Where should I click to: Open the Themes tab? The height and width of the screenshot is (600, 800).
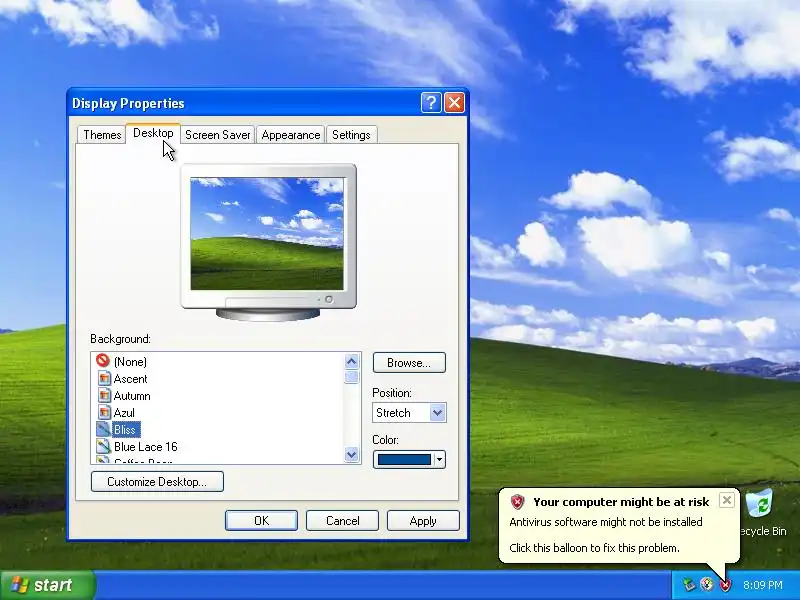[102, 135]
